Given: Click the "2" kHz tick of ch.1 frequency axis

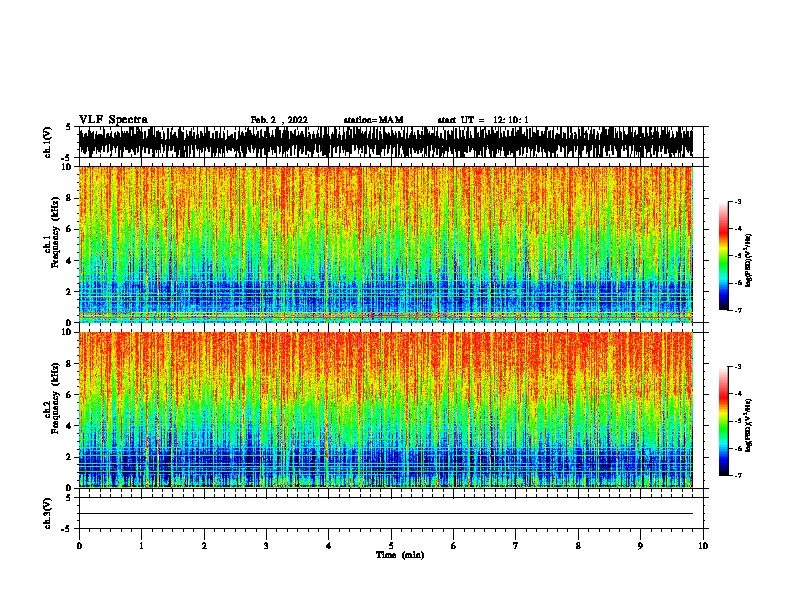Looking at the screenshot, I should coord(71,291).
